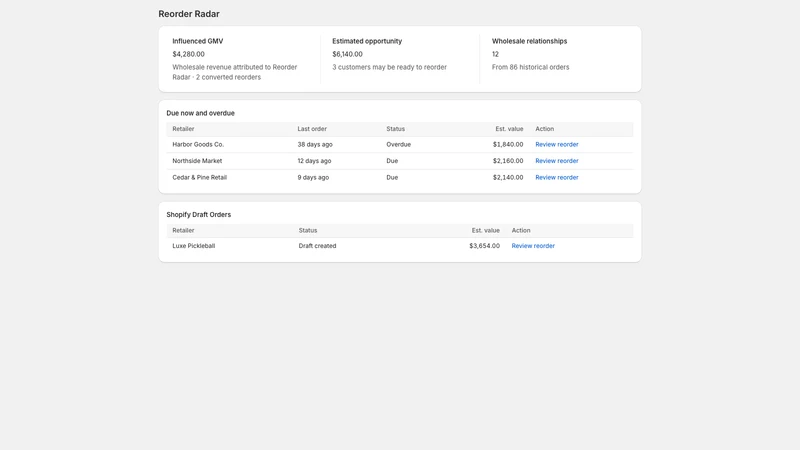Click the '9 days ago' cell

point(313,178)
